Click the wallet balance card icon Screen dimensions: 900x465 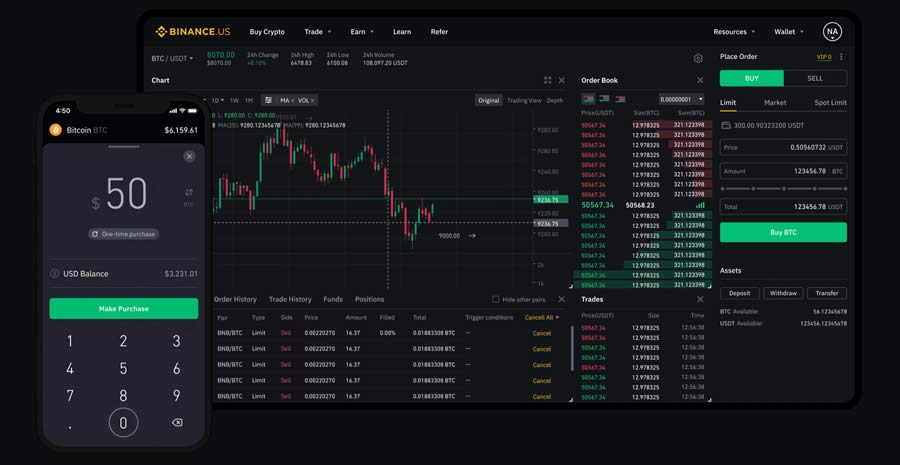point(726,125)
